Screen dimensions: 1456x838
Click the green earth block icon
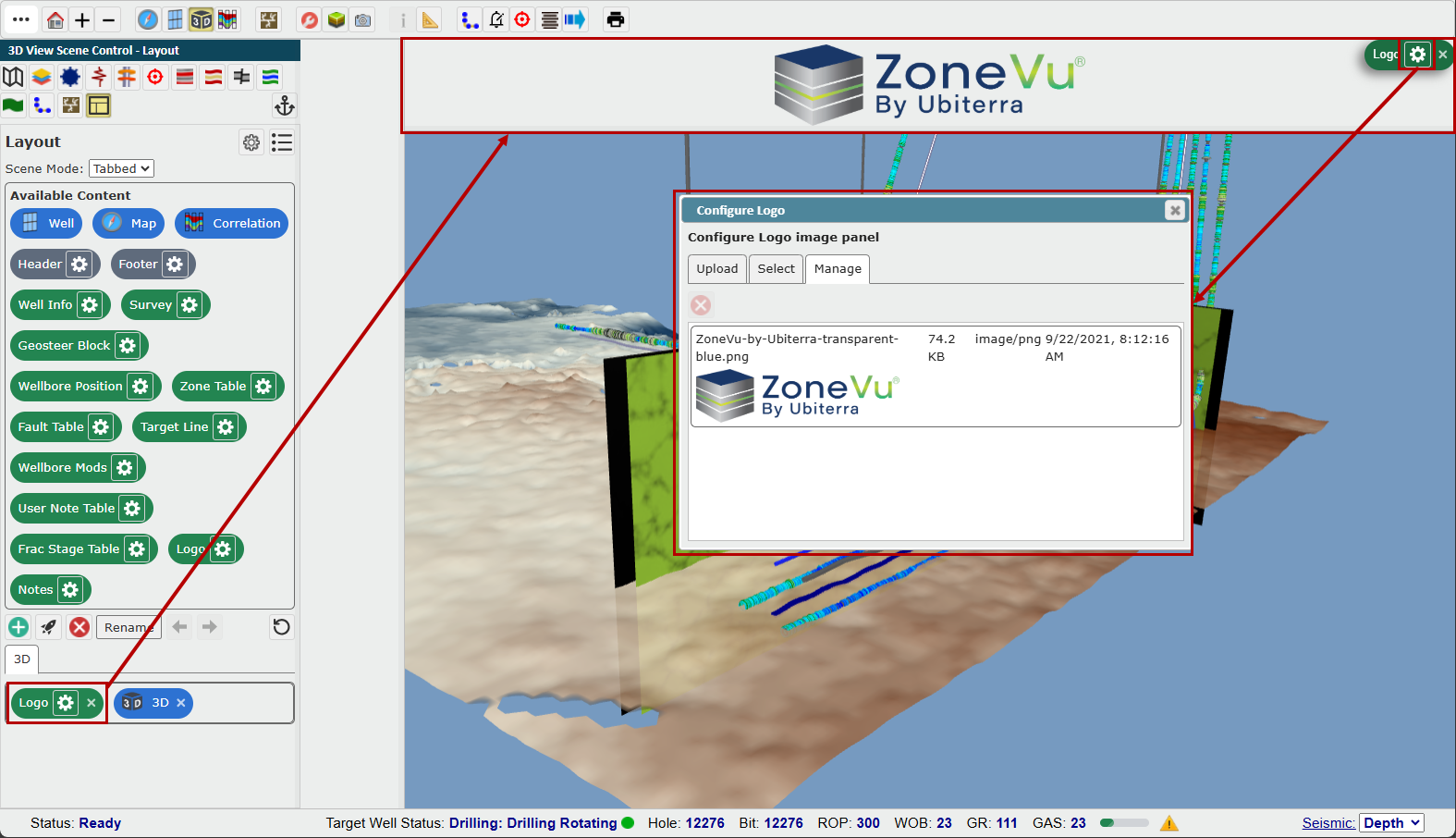[336, 19]
